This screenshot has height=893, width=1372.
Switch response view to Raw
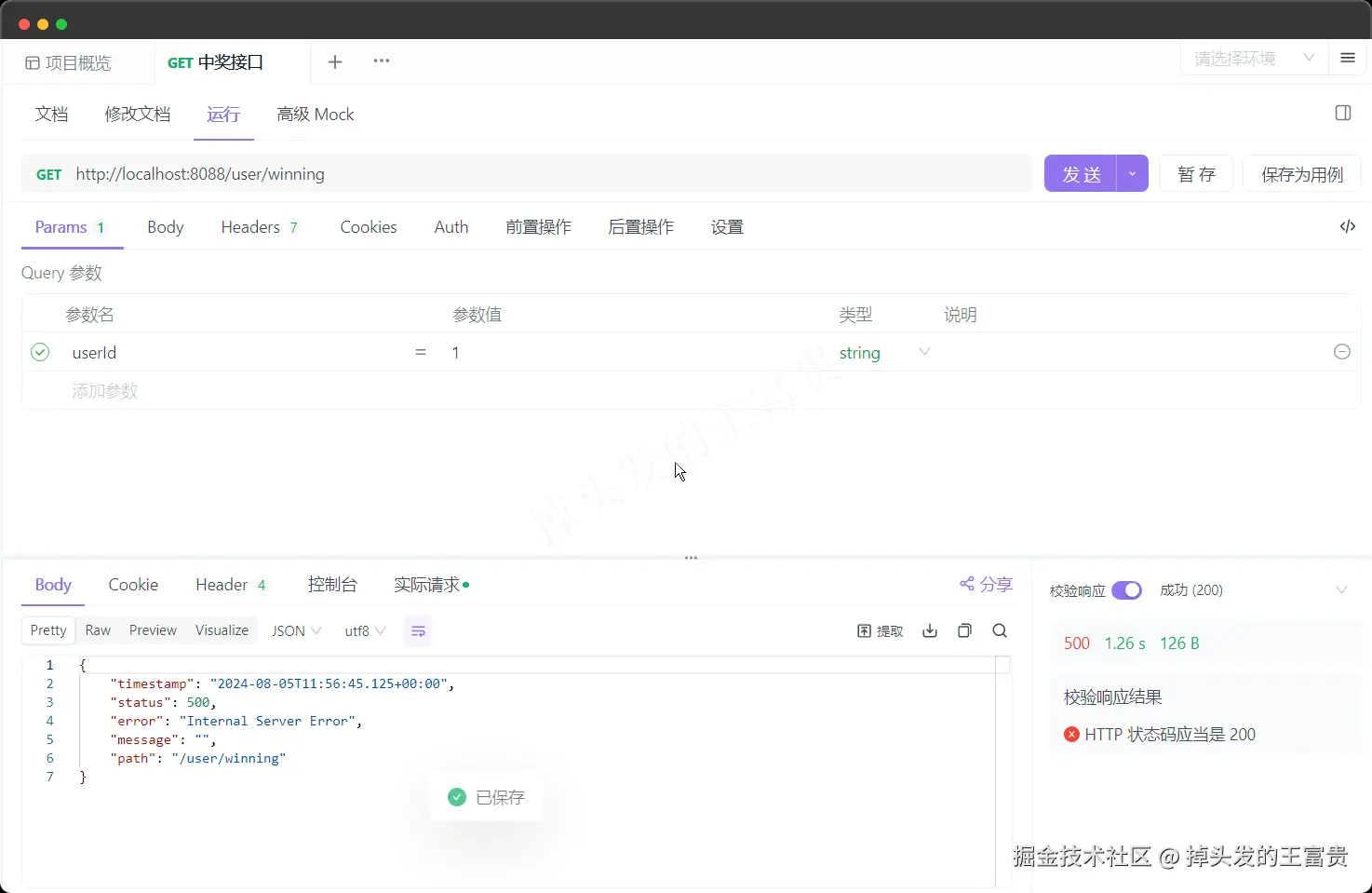98,630
